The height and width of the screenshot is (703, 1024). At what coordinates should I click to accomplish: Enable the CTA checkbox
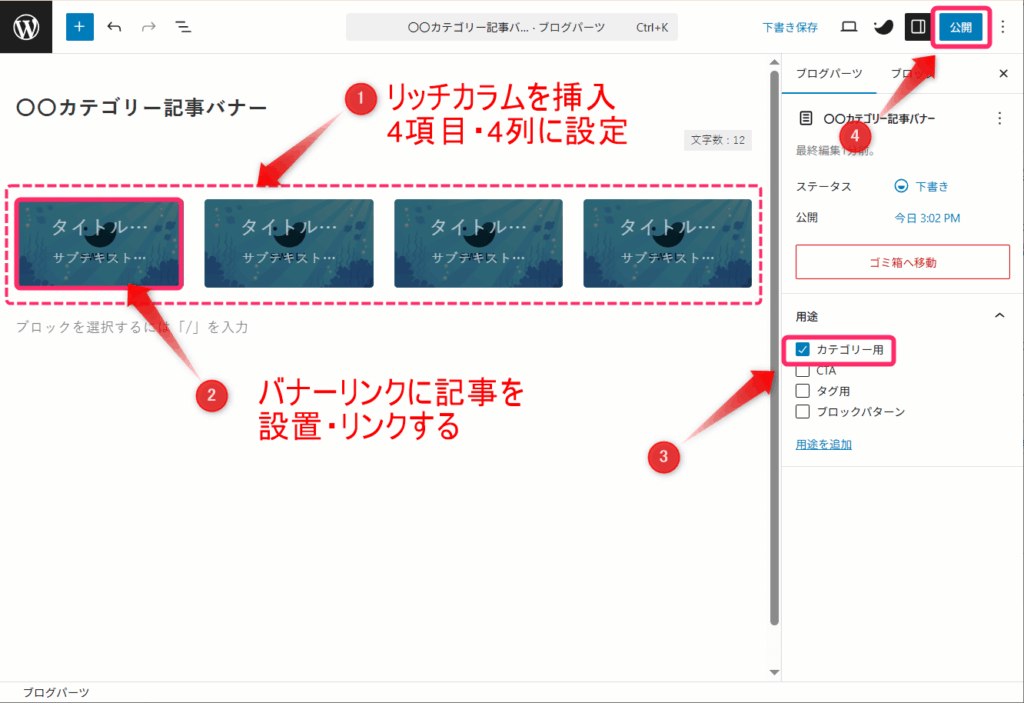pos(803,371)
